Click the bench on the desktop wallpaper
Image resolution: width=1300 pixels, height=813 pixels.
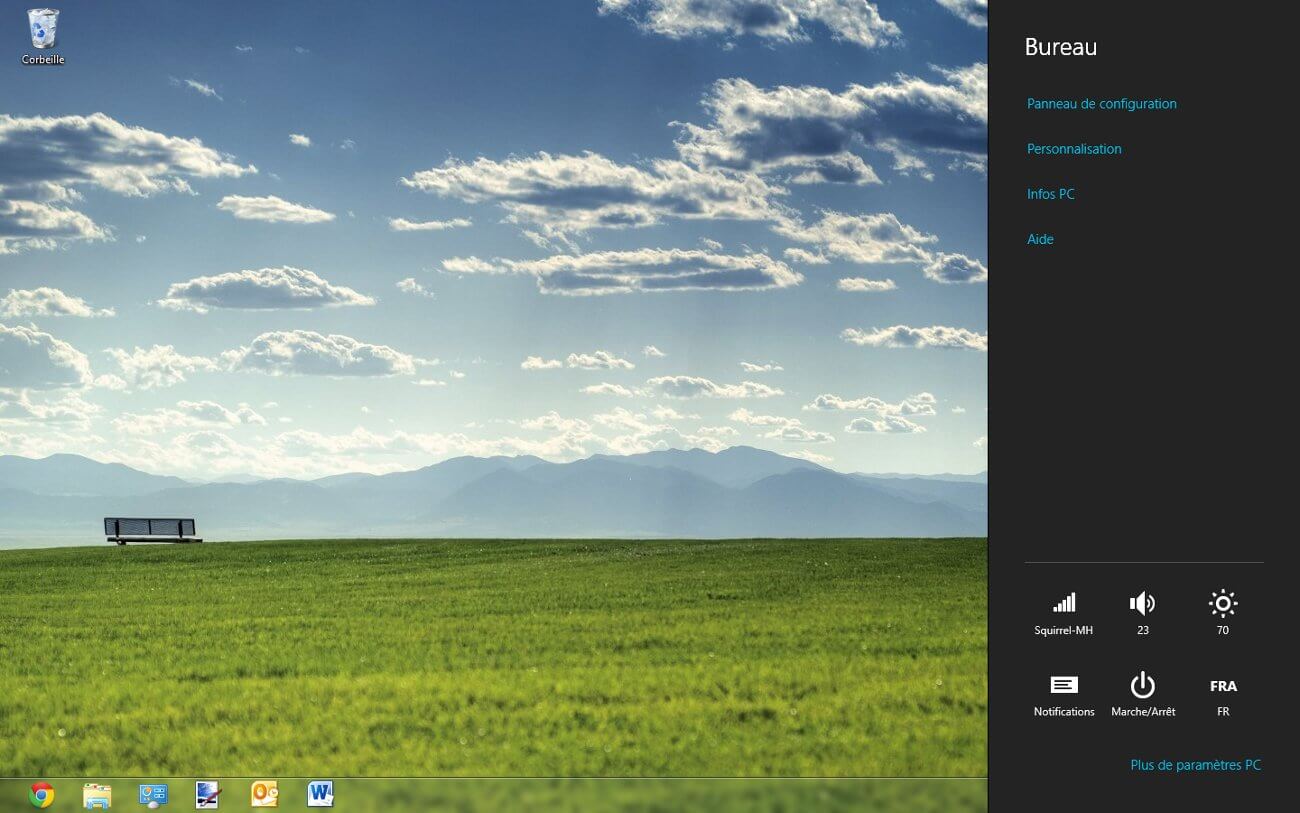(151, 529)
